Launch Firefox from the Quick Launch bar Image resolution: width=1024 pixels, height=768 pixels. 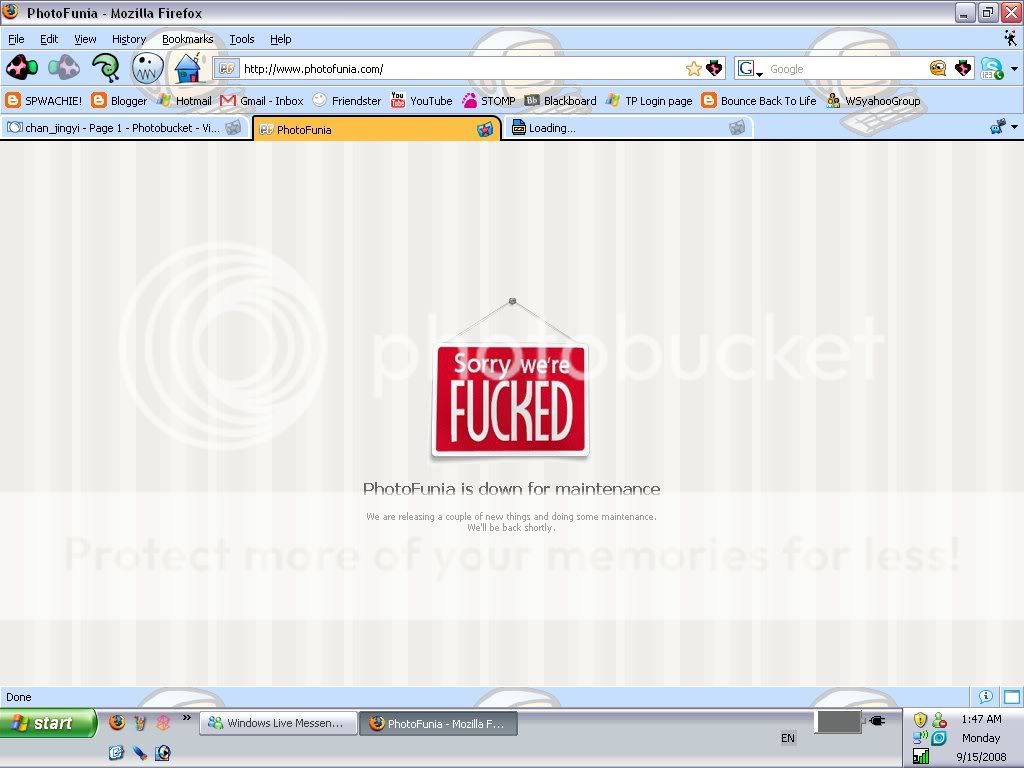pos(117,722)
